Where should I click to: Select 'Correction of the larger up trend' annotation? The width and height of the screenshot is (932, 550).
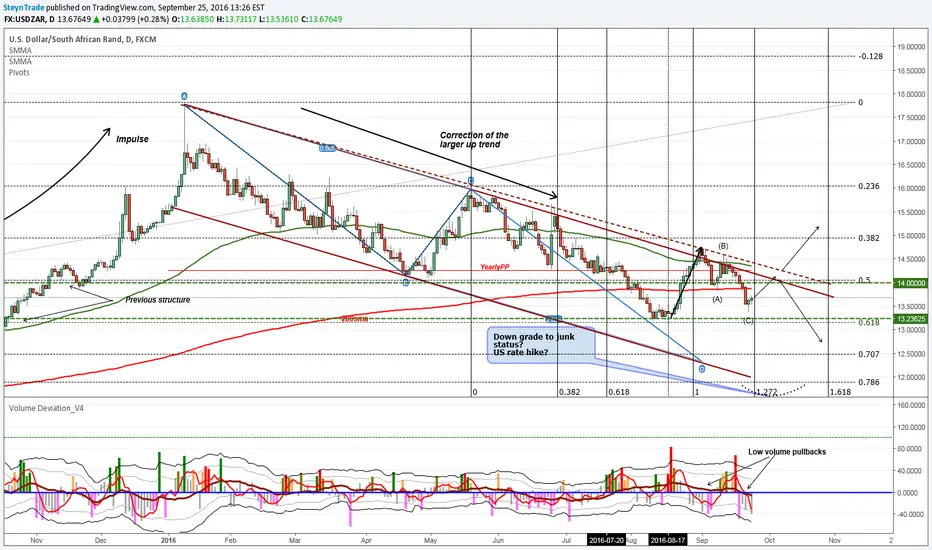click(474, 140)
